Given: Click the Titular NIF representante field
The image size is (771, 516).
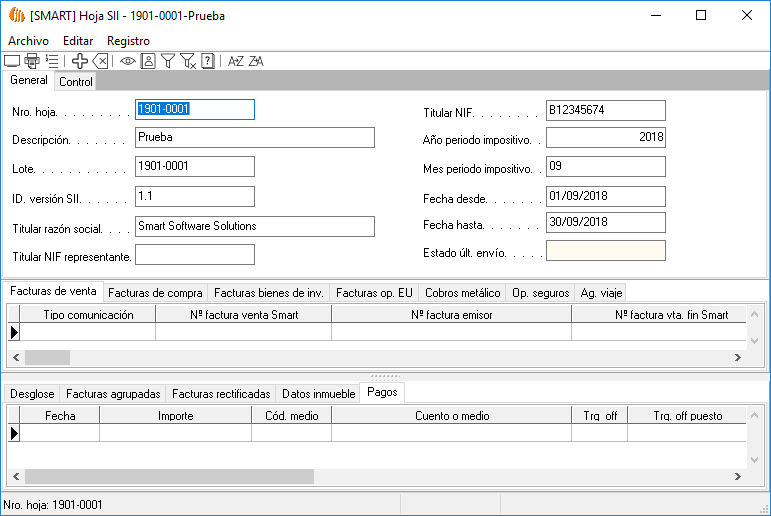Looking at the screenshot, I should click(194, 256).
